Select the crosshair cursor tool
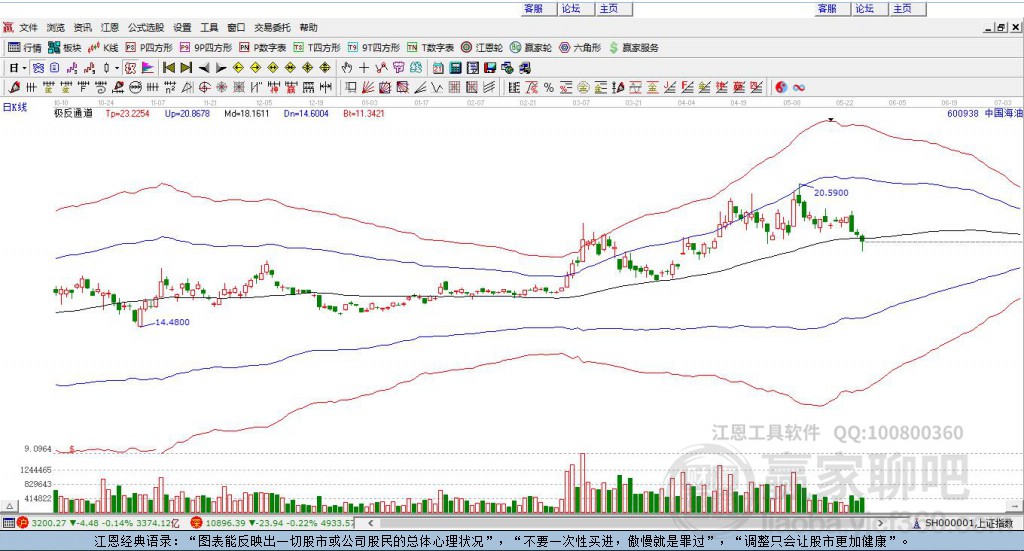This screenshot has width=1024, height=551. pyautogui.click(x=364, y=68)
